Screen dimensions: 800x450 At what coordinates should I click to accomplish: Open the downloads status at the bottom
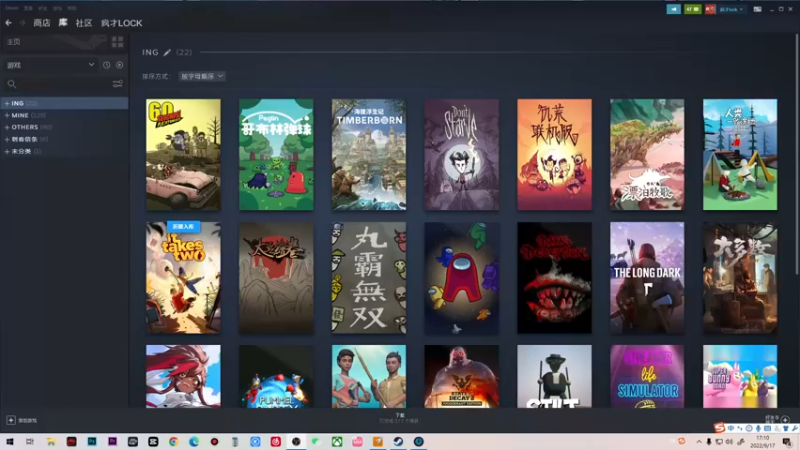coord(399,418)
